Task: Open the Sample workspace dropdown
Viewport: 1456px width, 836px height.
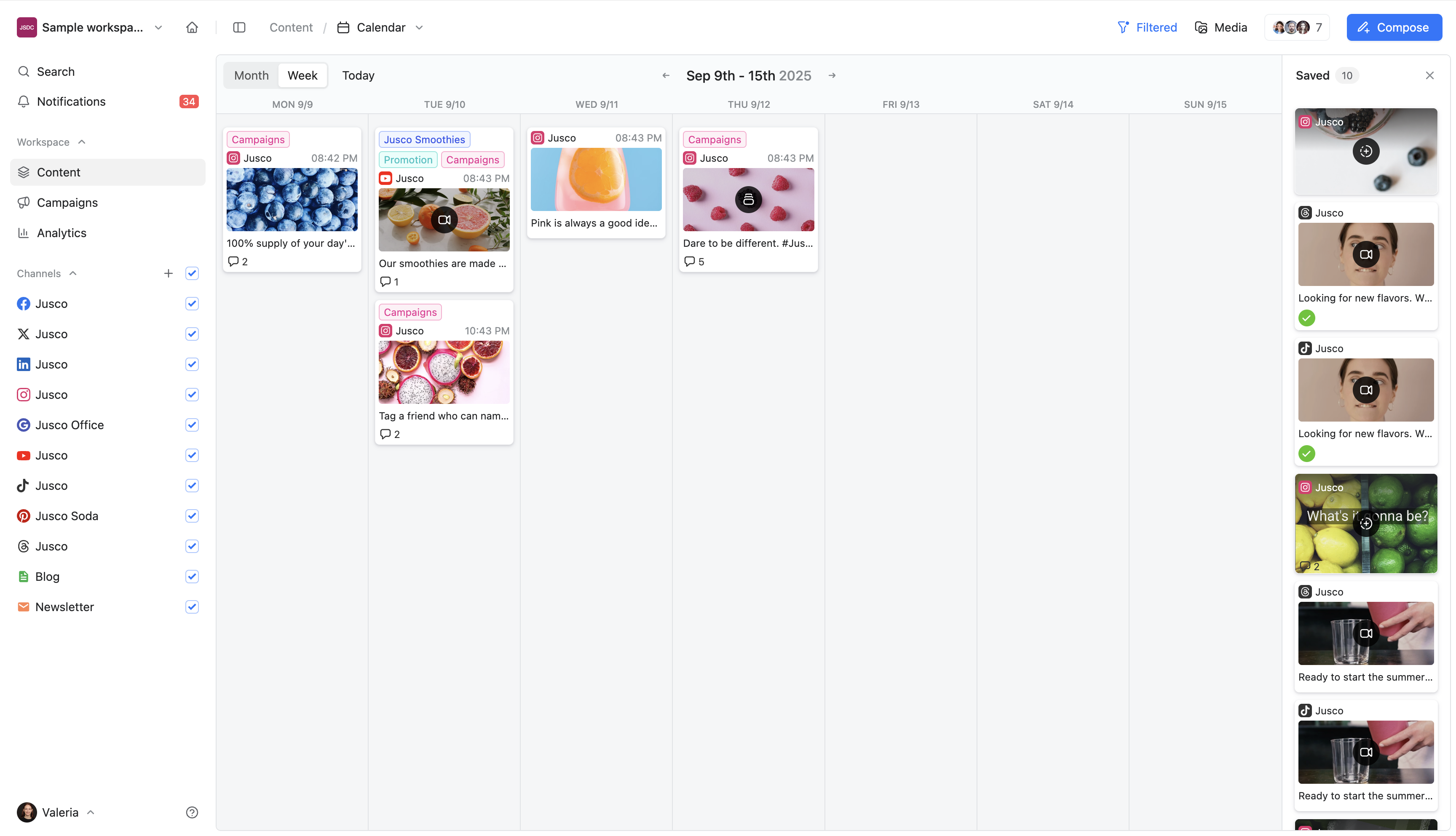Action: (158, 27)
